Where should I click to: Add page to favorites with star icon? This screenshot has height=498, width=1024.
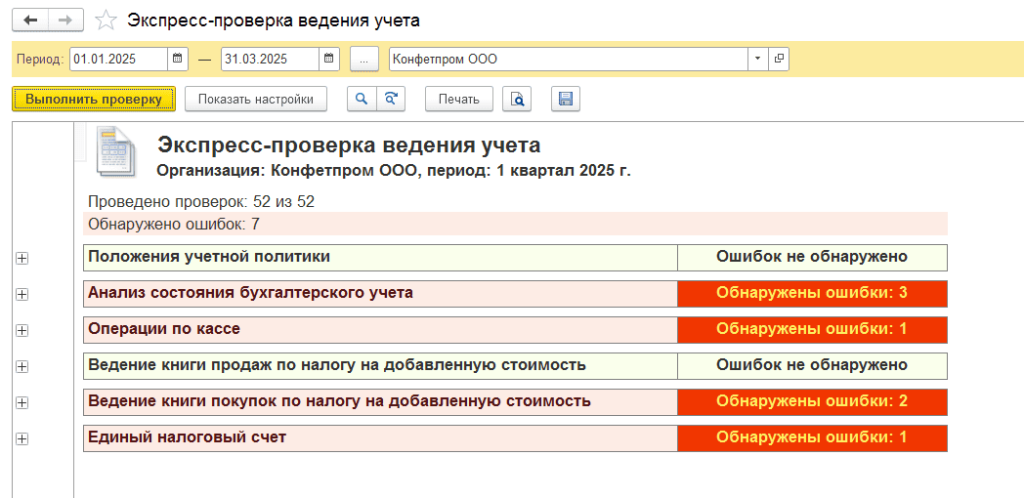105,21
